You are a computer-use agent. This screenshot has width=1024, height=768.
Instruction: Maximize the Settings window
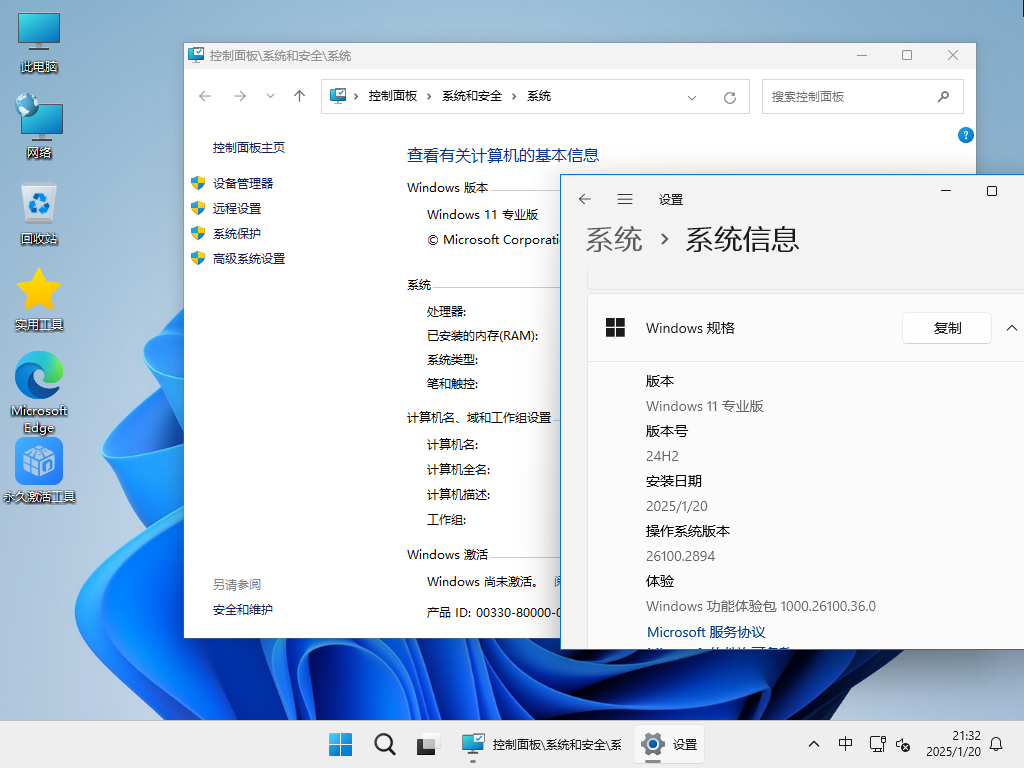coord(991,191)
